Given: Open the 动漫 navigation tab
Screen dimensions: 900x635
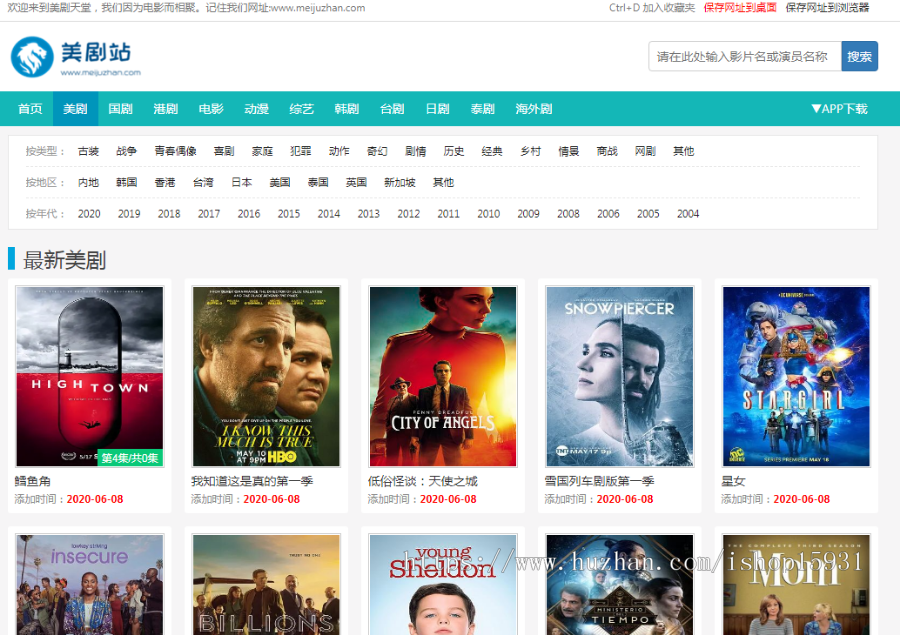Looking at the screenshot, I should pyautogui.click(x=256, y=109).
